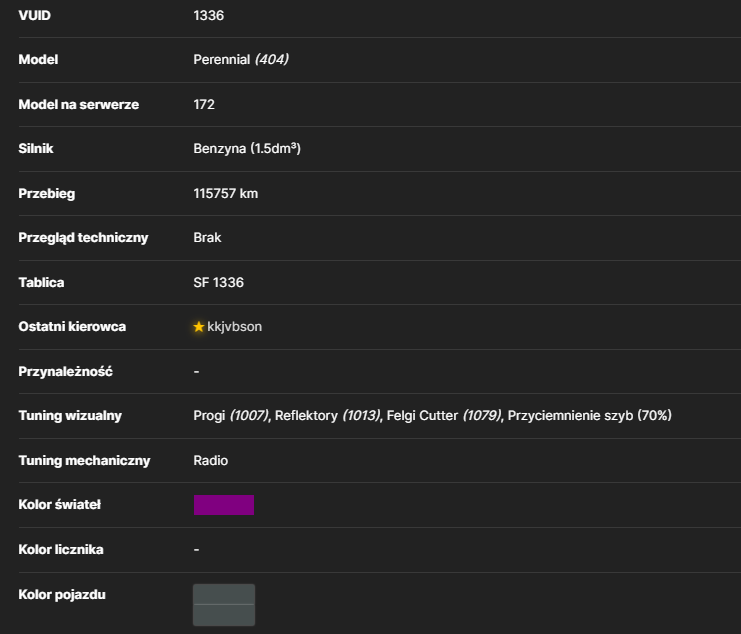This screenshot has height=634, width=741.
Task: Click the Tuning wizualny label
Action: 70,416
